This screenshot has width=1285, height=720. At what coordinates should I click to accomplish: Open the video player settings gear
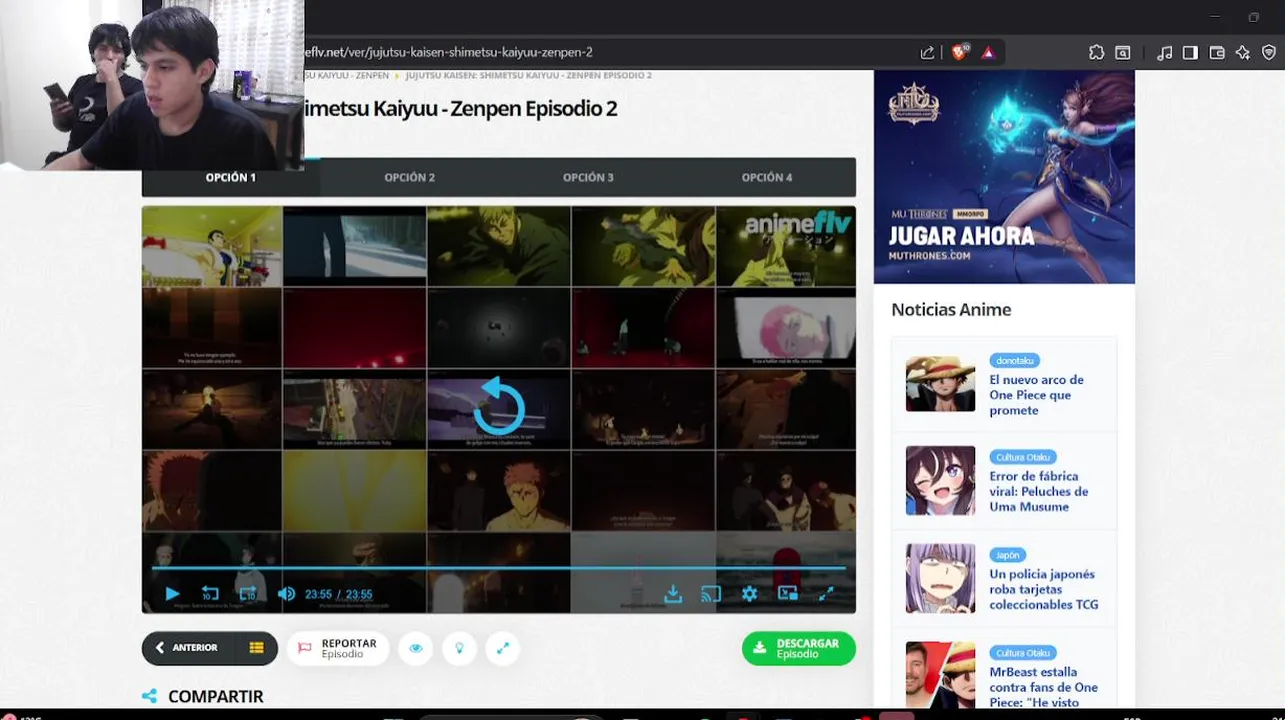(749, 594)
